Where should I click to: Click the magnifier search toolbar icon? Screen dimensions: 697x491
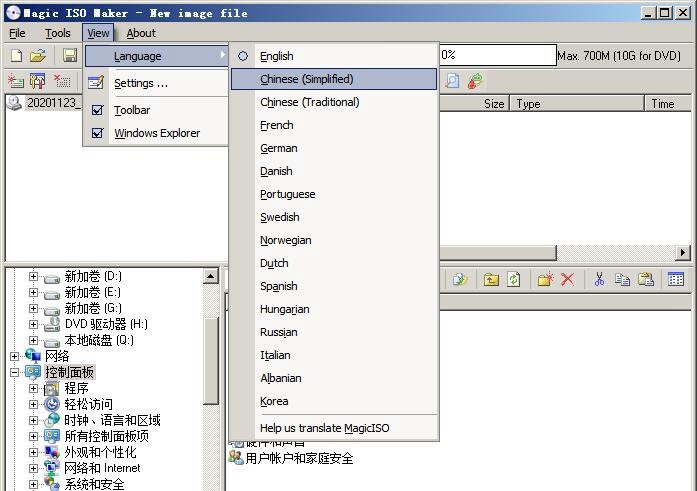452,81
